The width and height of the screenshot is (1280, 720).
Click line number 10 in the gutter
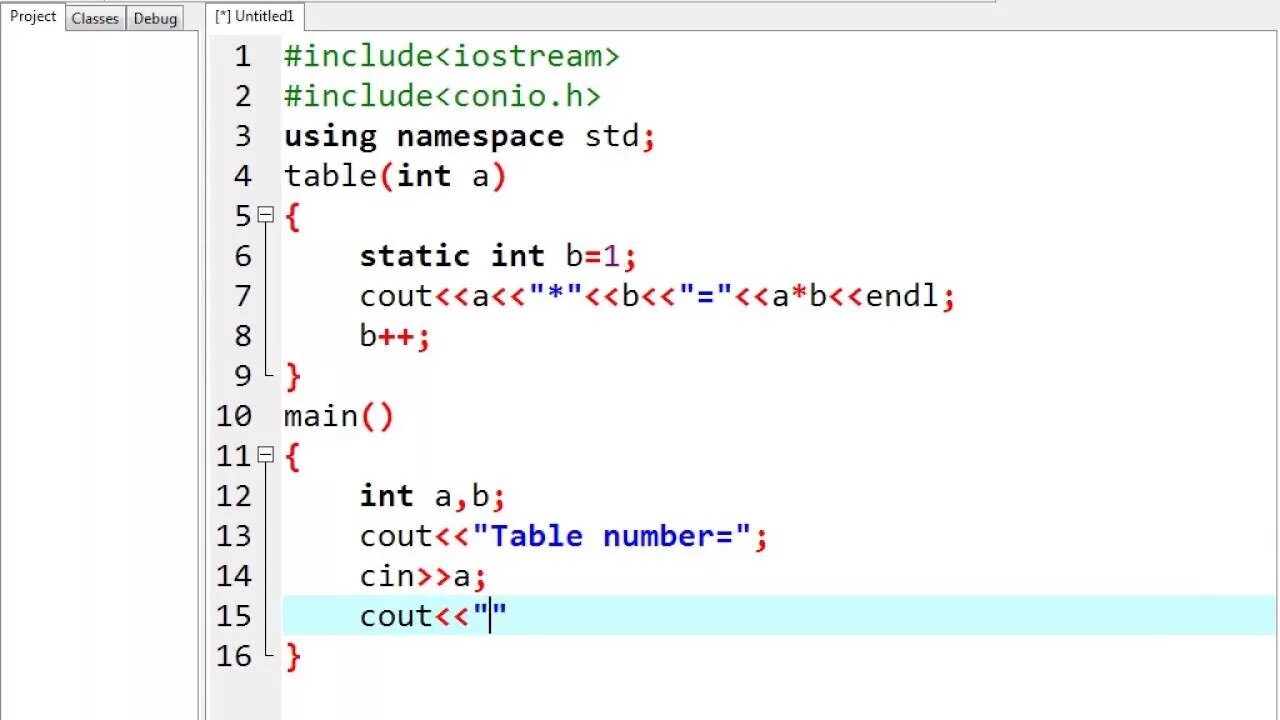(234, 416)
